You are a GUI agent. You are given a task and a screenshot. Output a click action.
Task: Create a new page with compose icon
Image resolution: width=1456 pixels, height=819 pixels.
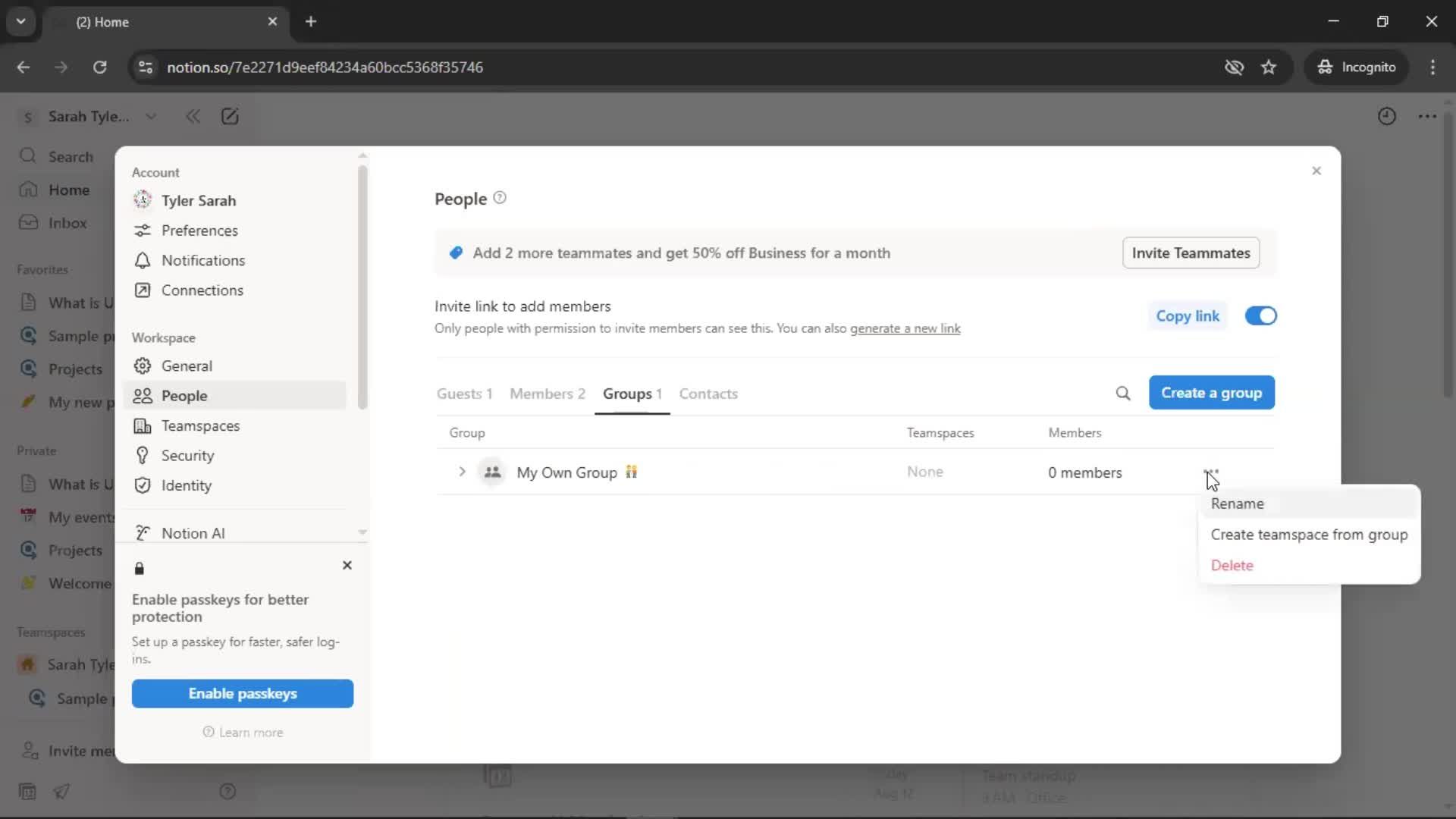pos(230,116)
